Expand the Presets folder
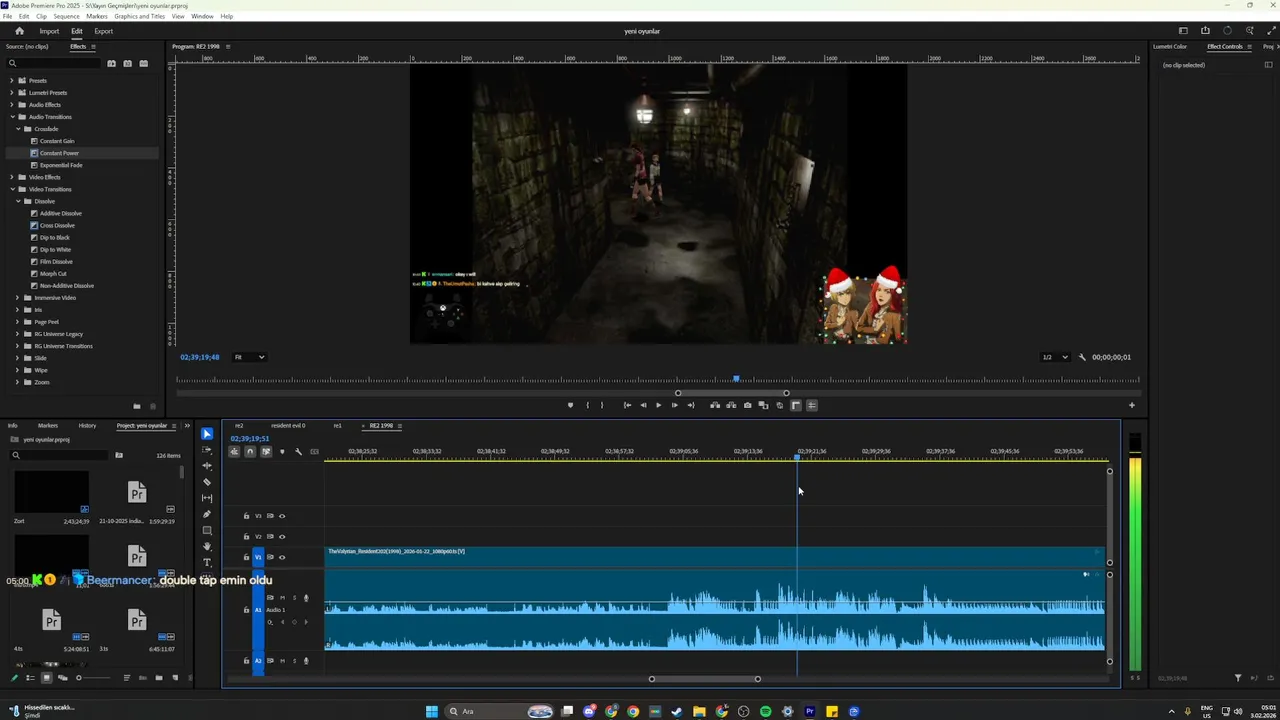This screenshot has width=1280, height=720. pos(12,81)
